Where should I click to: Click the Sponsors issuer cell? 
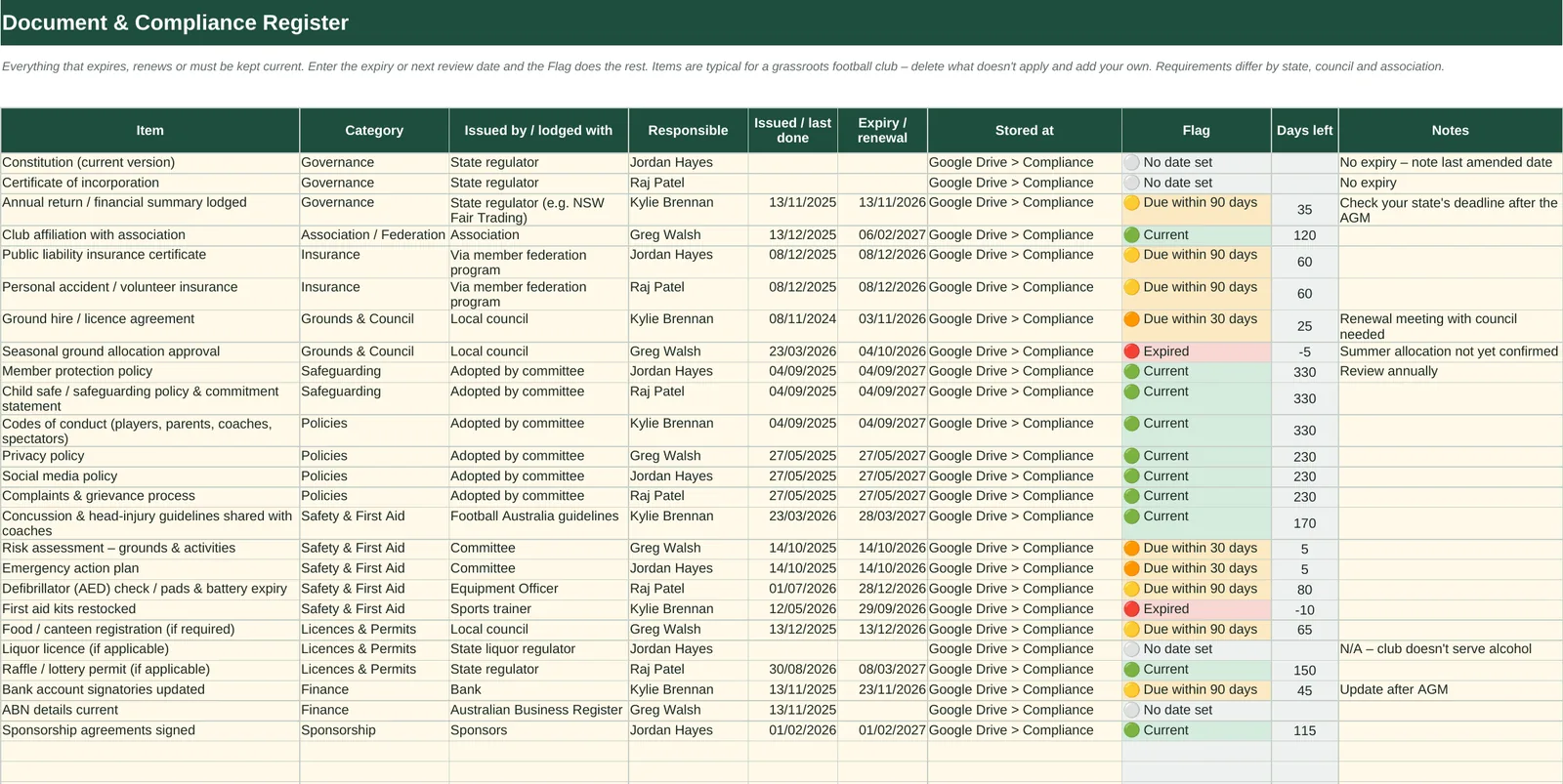coord(538,730)
